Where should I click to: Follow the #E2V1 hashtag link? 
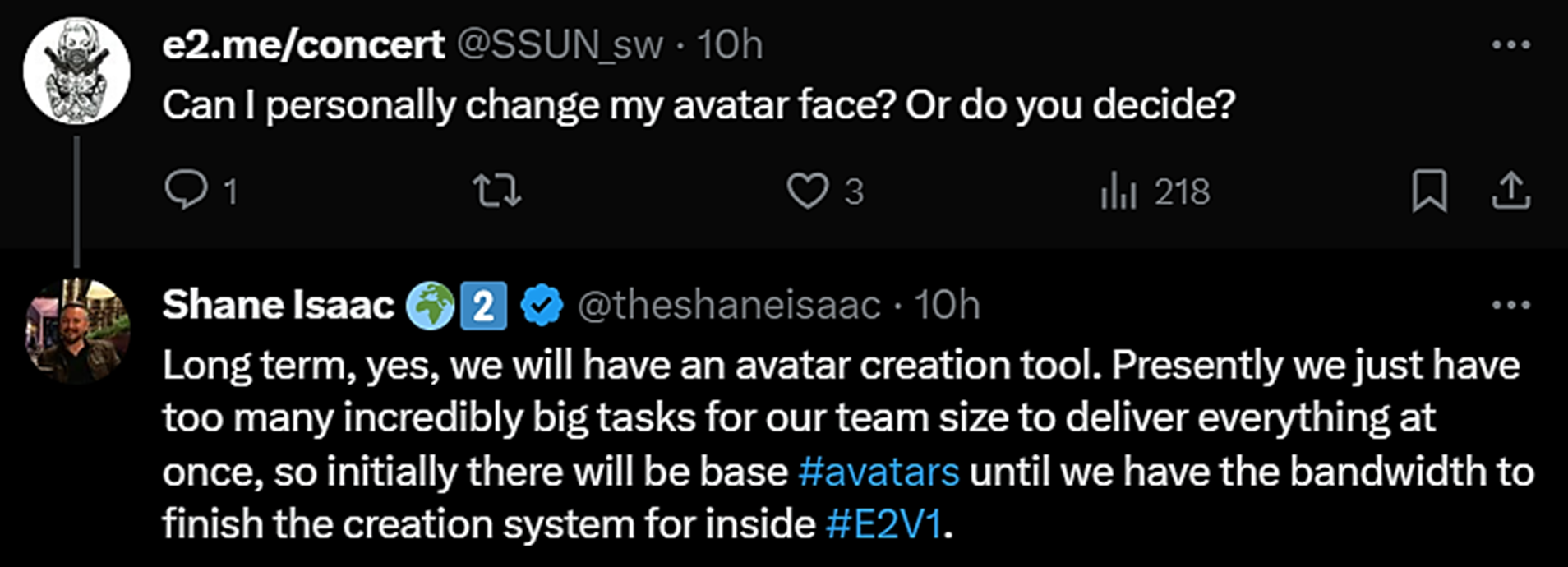tap(883, 524)
